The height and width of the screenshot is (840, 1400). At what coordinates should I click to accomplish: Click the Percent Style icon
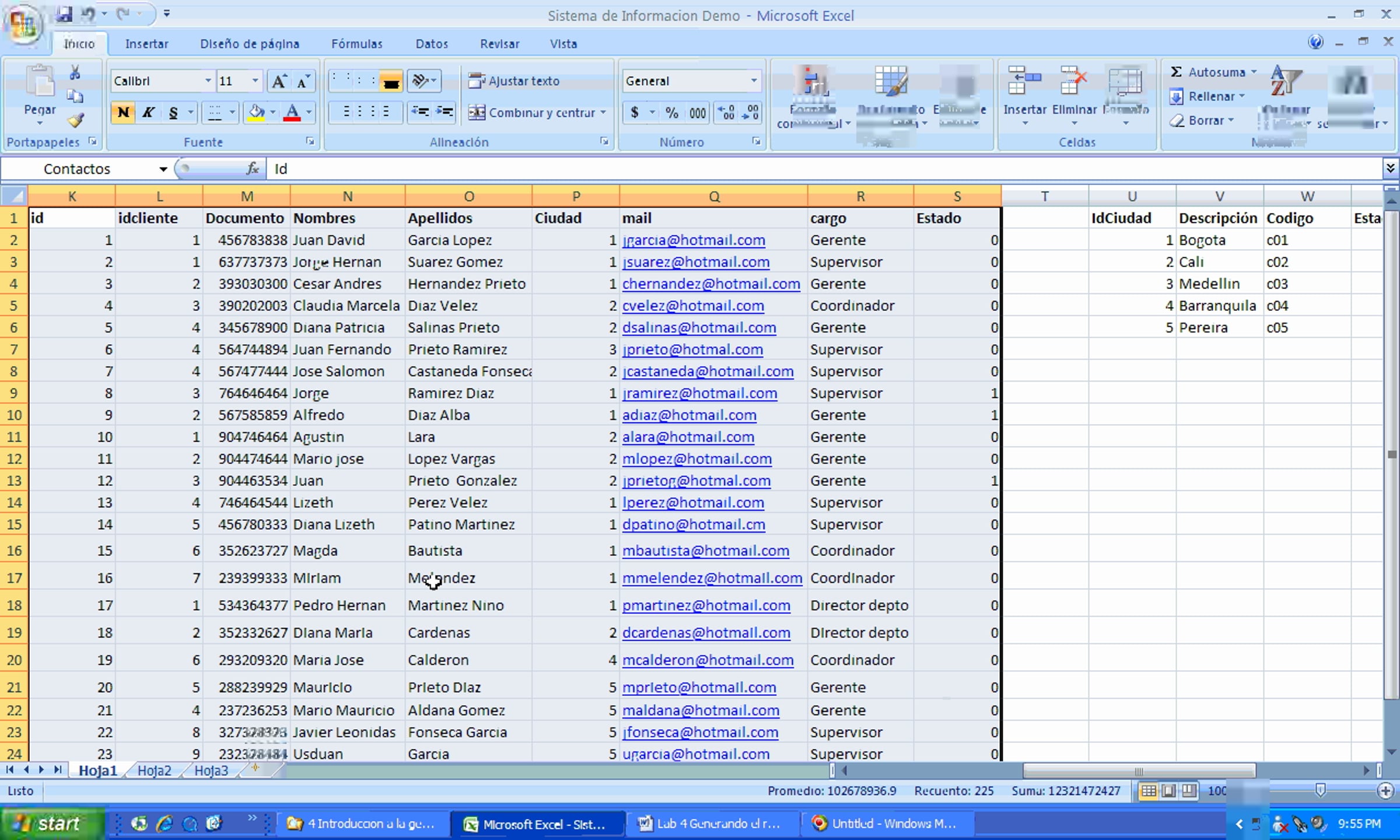click(672, 113)
